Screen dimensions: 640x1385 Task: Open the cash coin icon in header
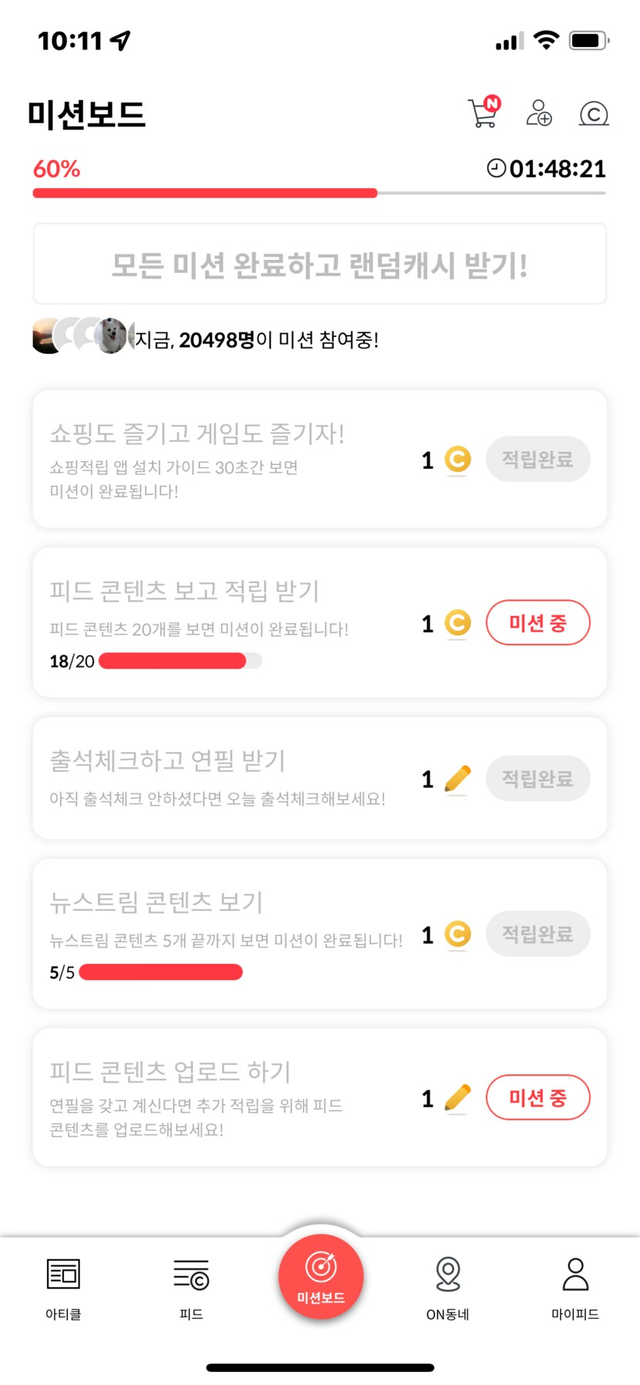[x=594, y=114]
